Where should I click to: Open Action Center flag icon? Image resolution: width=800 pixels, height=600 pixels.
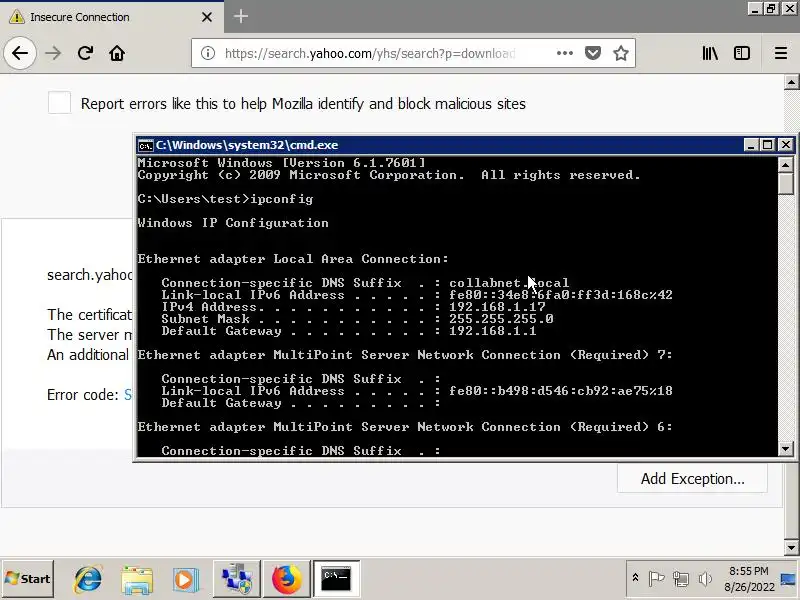point(656,578)
